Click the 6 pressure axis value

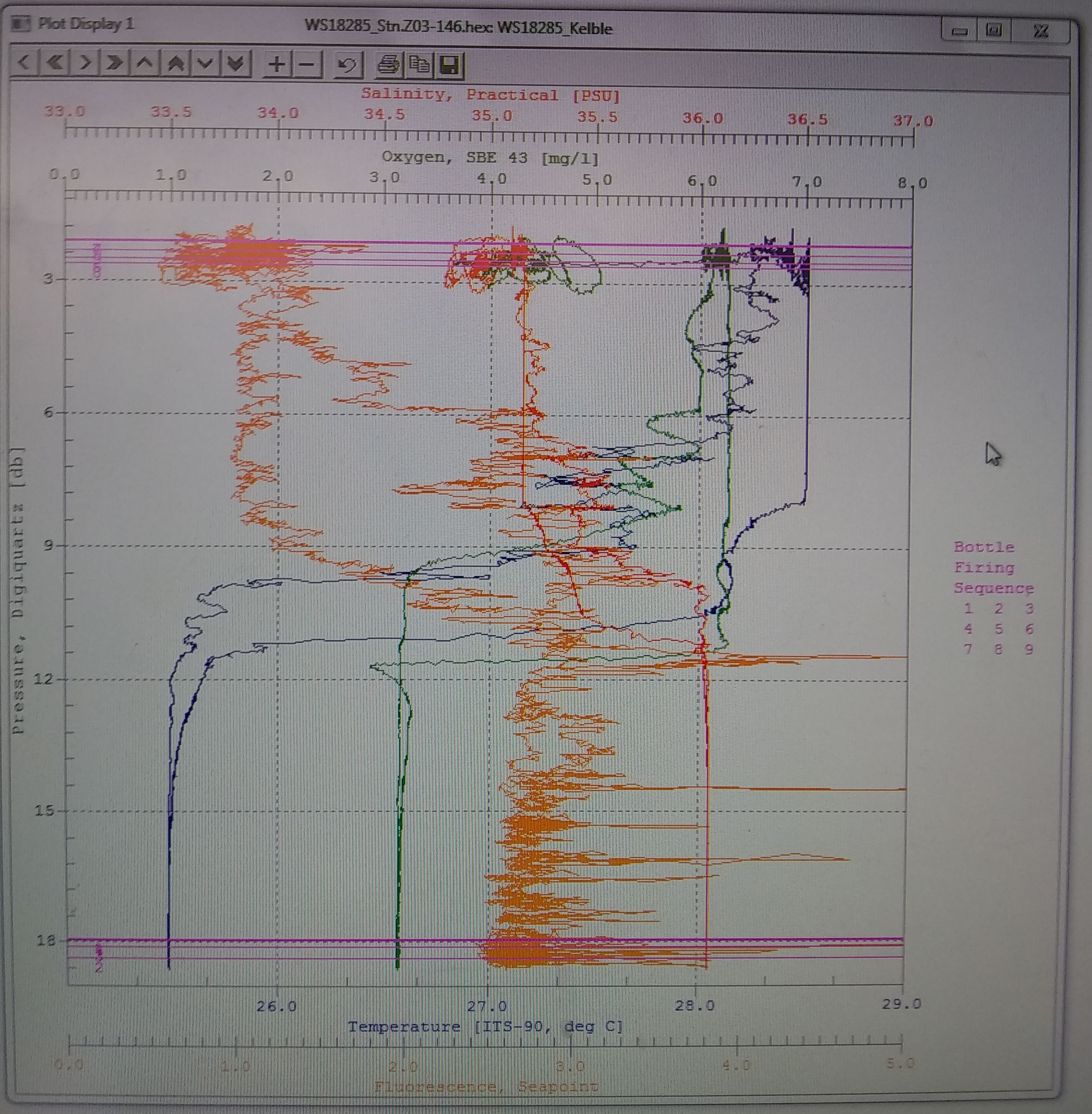[49, 412]
